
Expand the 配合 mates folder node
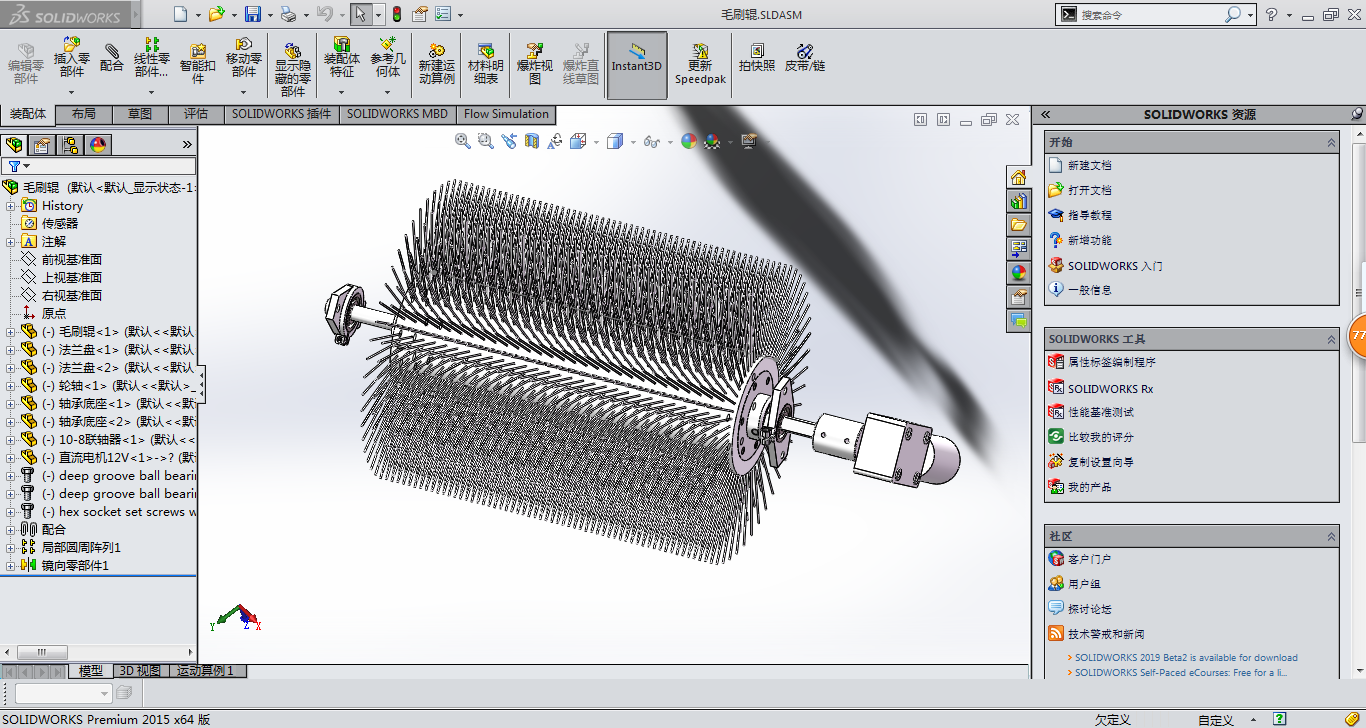point(11,530)
